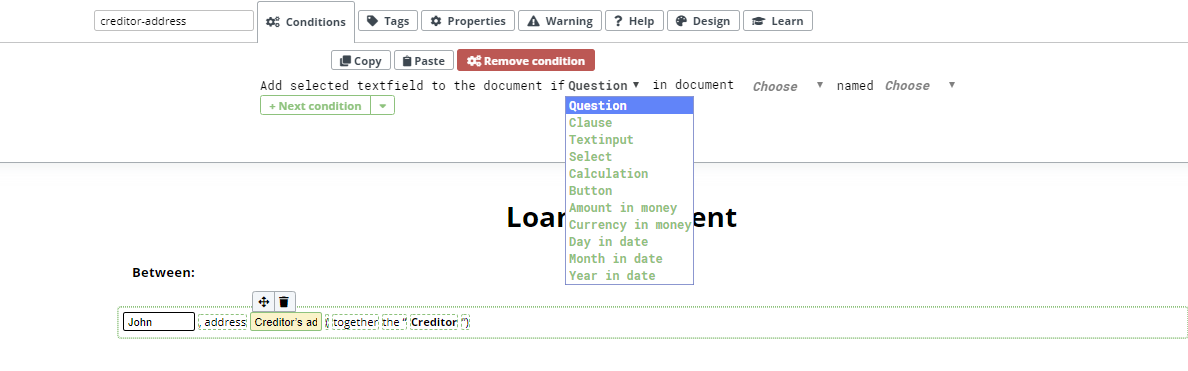Add a Next condition
1188x371 pixels.
315,105
